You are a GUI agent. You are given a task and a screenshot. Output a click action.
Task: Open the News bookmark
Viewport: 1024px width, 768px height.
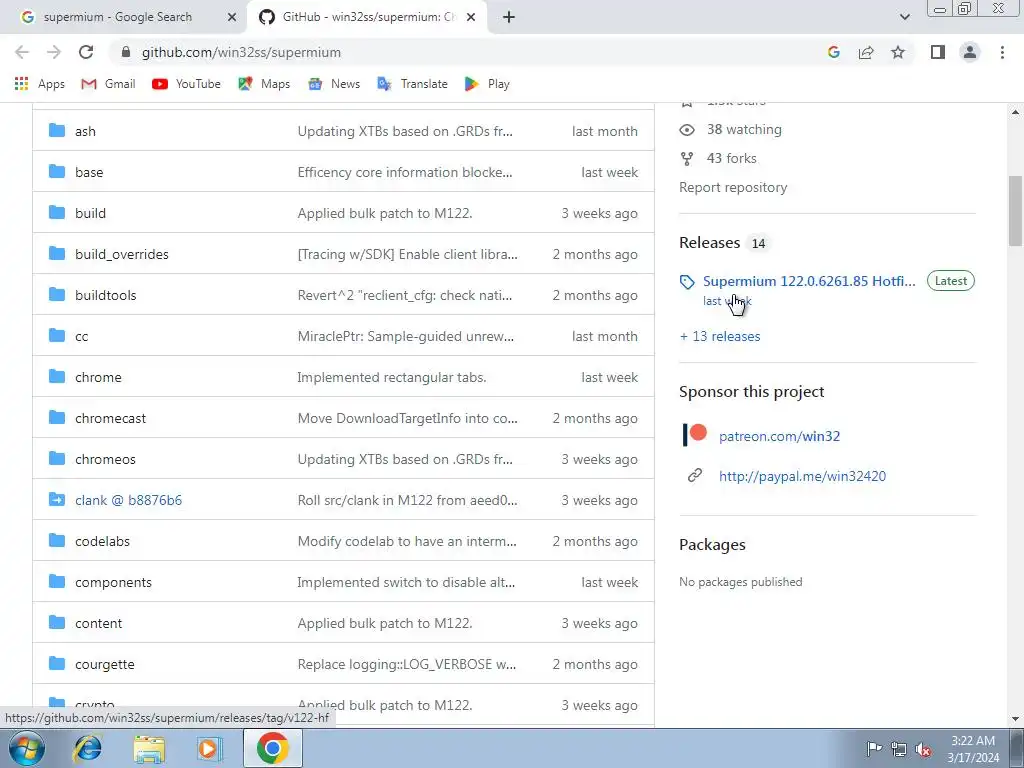pos(334,84)
